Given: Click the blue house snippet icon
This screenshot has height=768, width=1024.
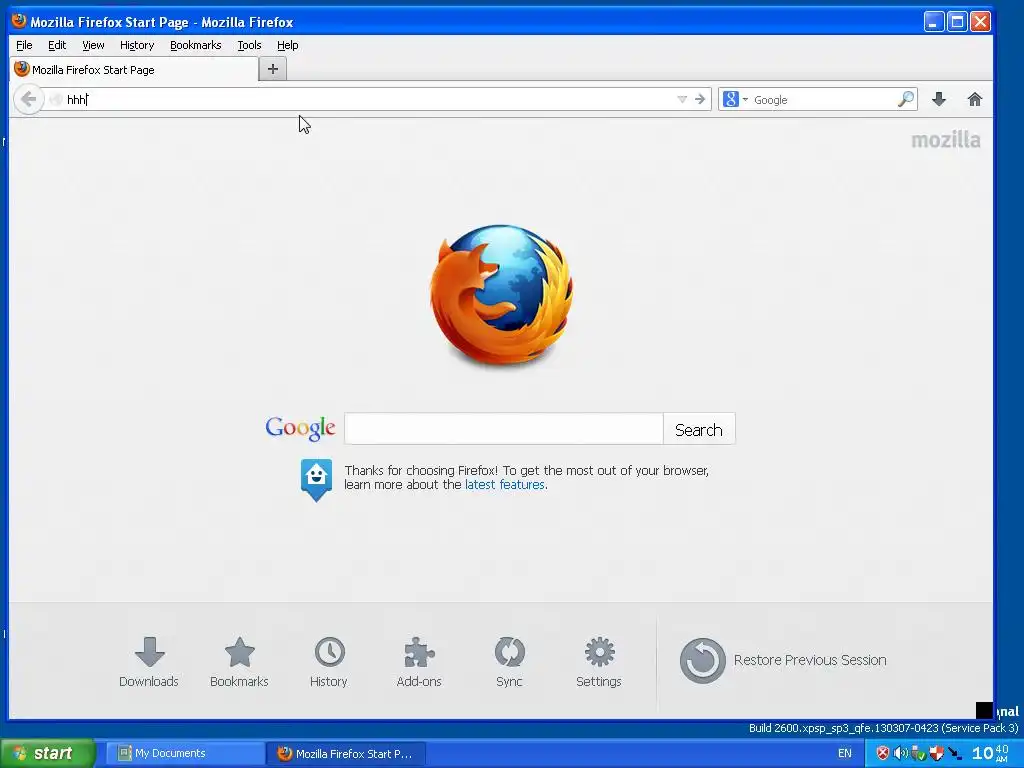Looking at the screenshot, I should (x=316, y=479).
